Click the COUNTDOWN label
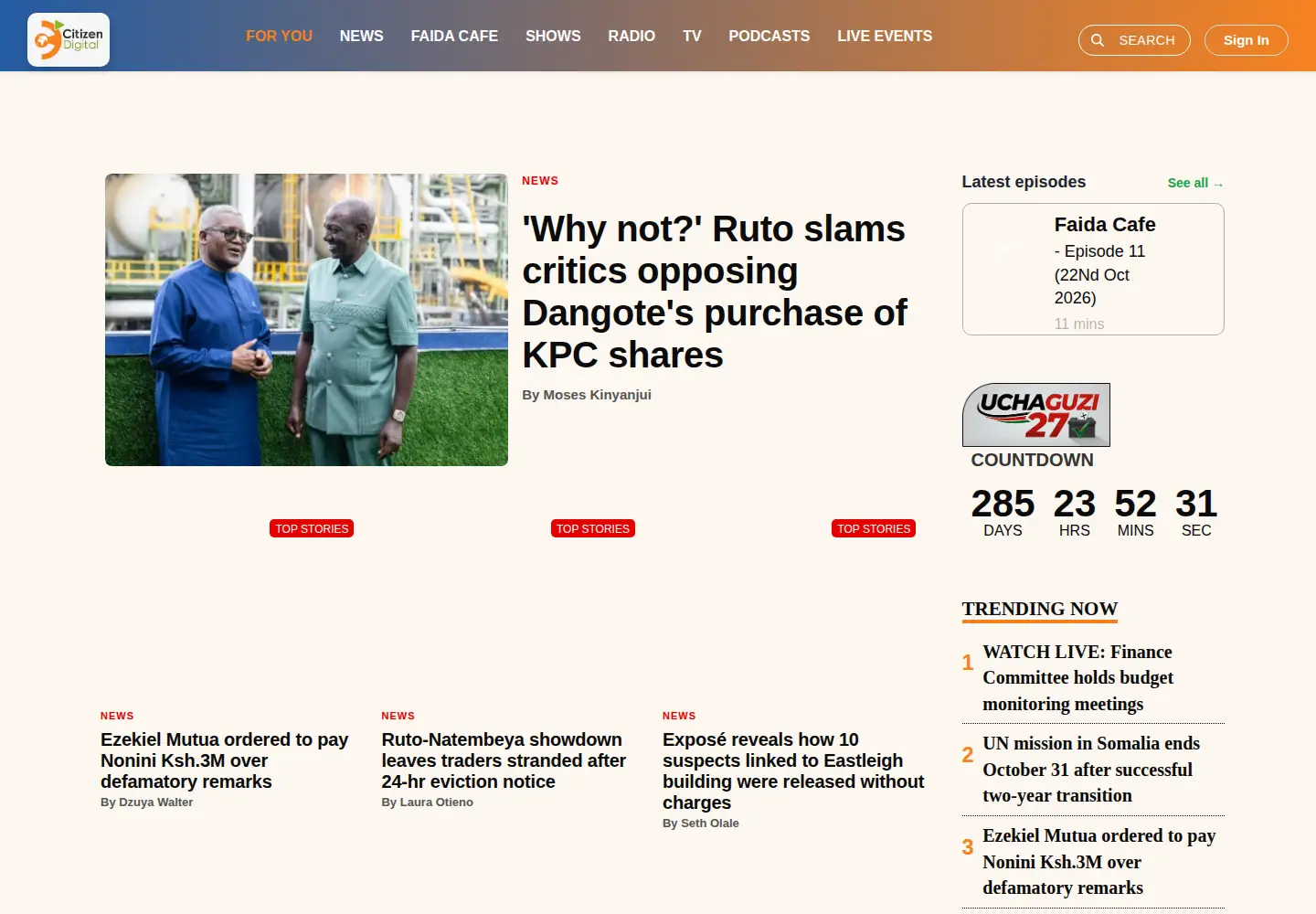 (1032, 460)
